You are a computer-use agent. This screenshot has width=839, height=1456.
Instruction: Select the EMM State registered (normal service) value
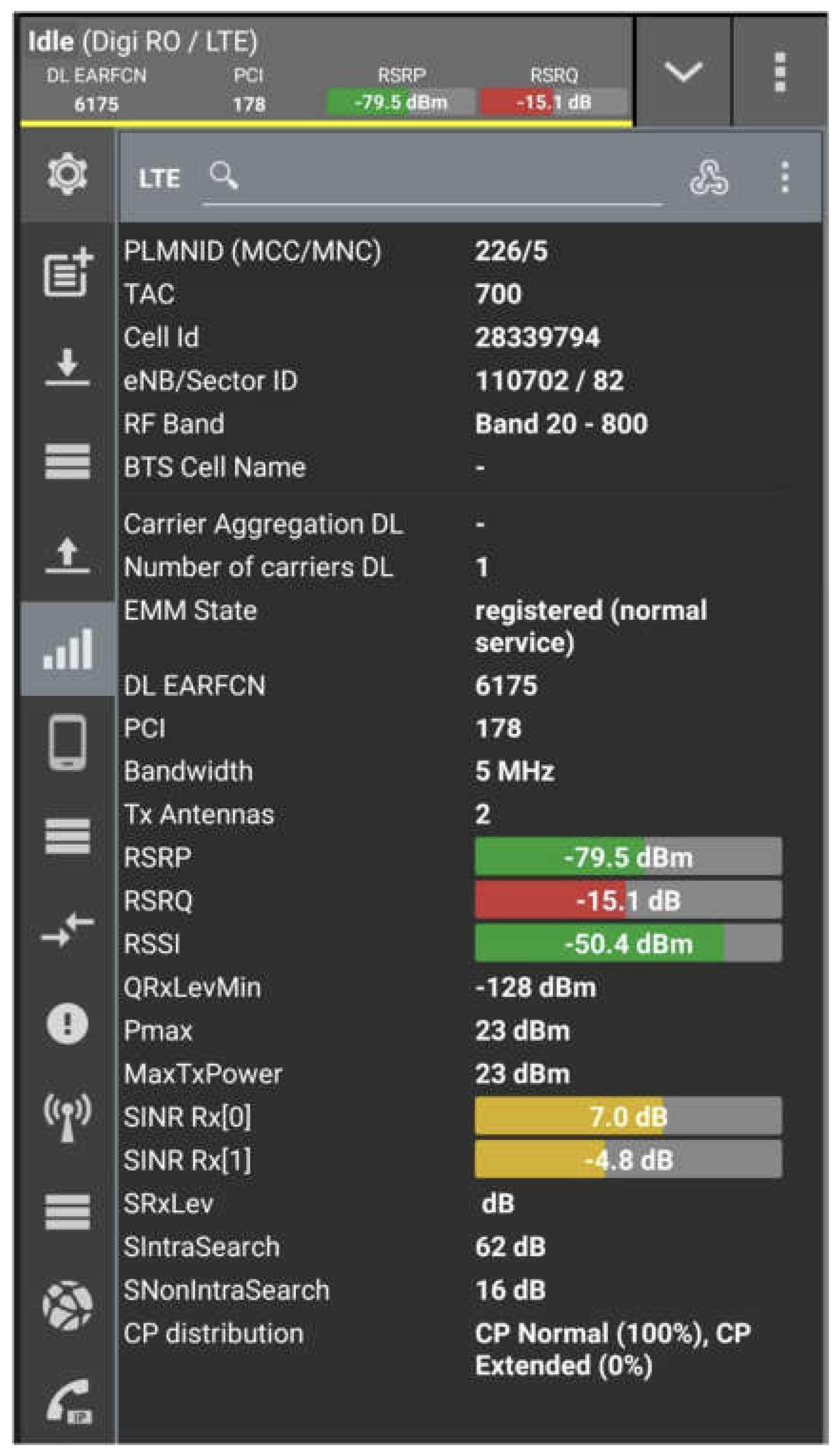(591, 626)
